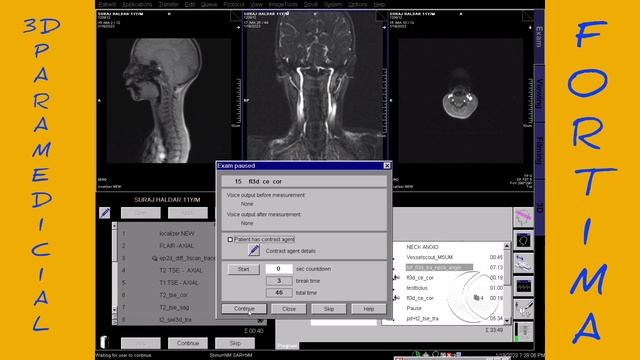Open contrast agent details pencil icon in dialog
The image size is (640, 360).
(253, 250)
